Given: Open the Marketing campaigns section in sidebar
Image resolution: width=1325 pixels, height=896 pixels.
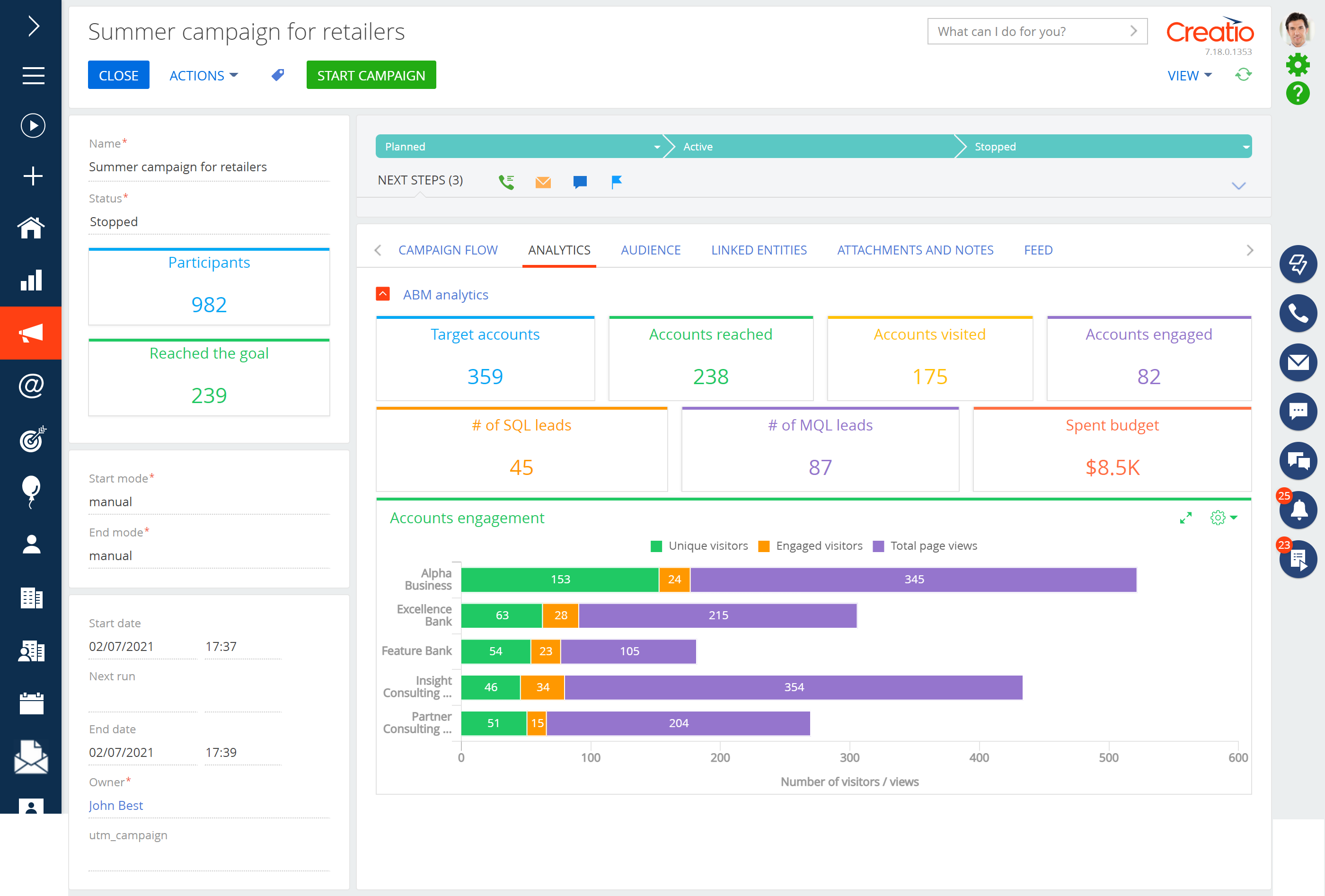Looking at the screenshot, I should 31,333.
